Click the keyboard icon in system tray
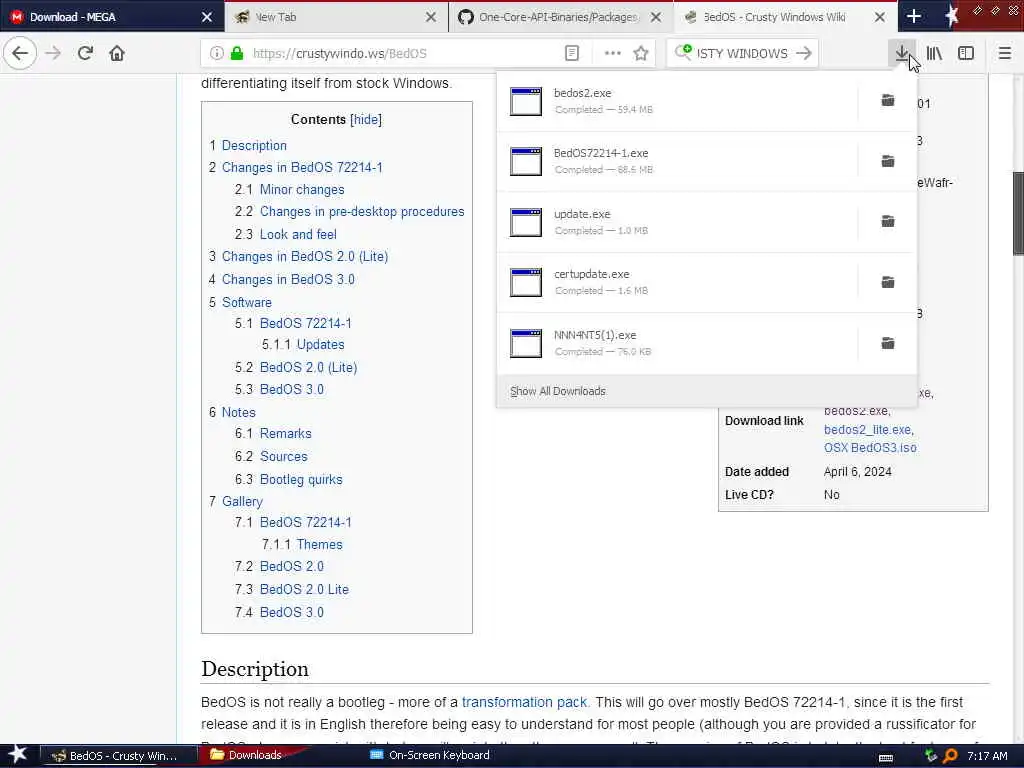 [x=886, y=757]
